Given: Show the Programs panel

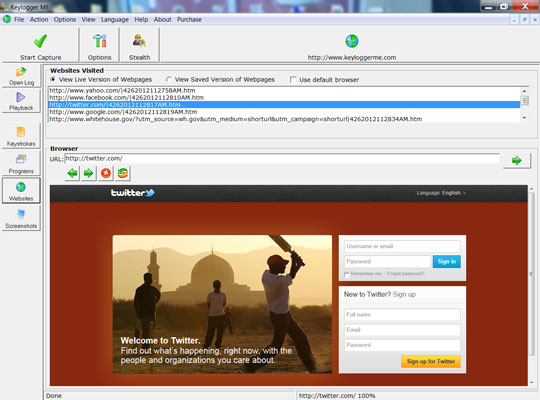Looking at the screenshot, I should click(21, 164).
